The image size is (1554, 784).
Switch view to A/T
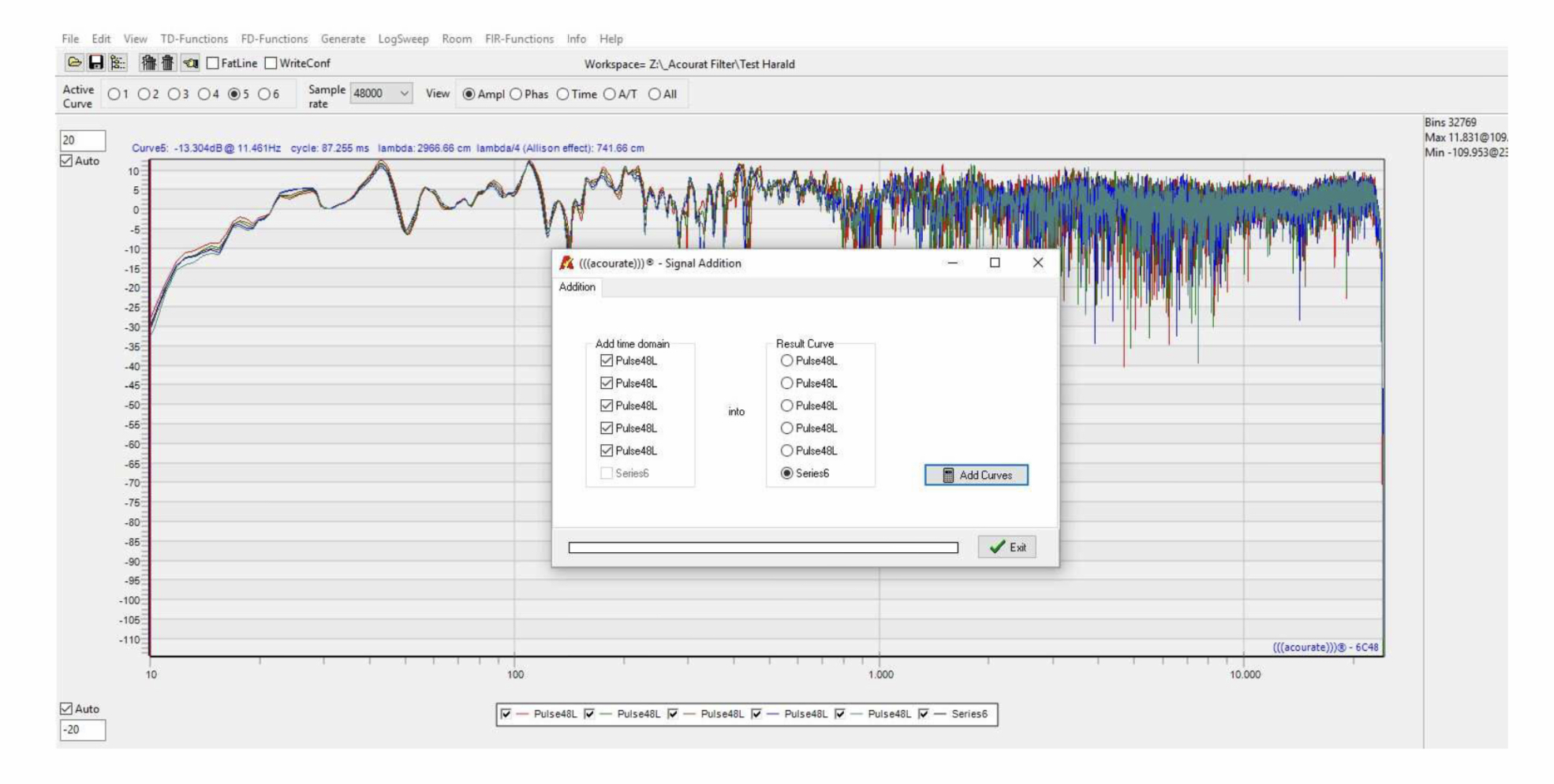pos(609,94)
